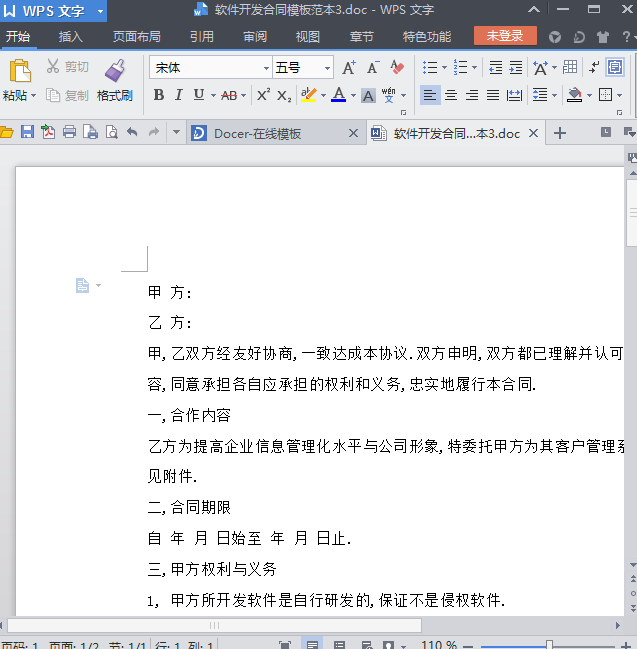Toggle italic formatting
The image size is (637, 649).
click(x=179, y=95)
